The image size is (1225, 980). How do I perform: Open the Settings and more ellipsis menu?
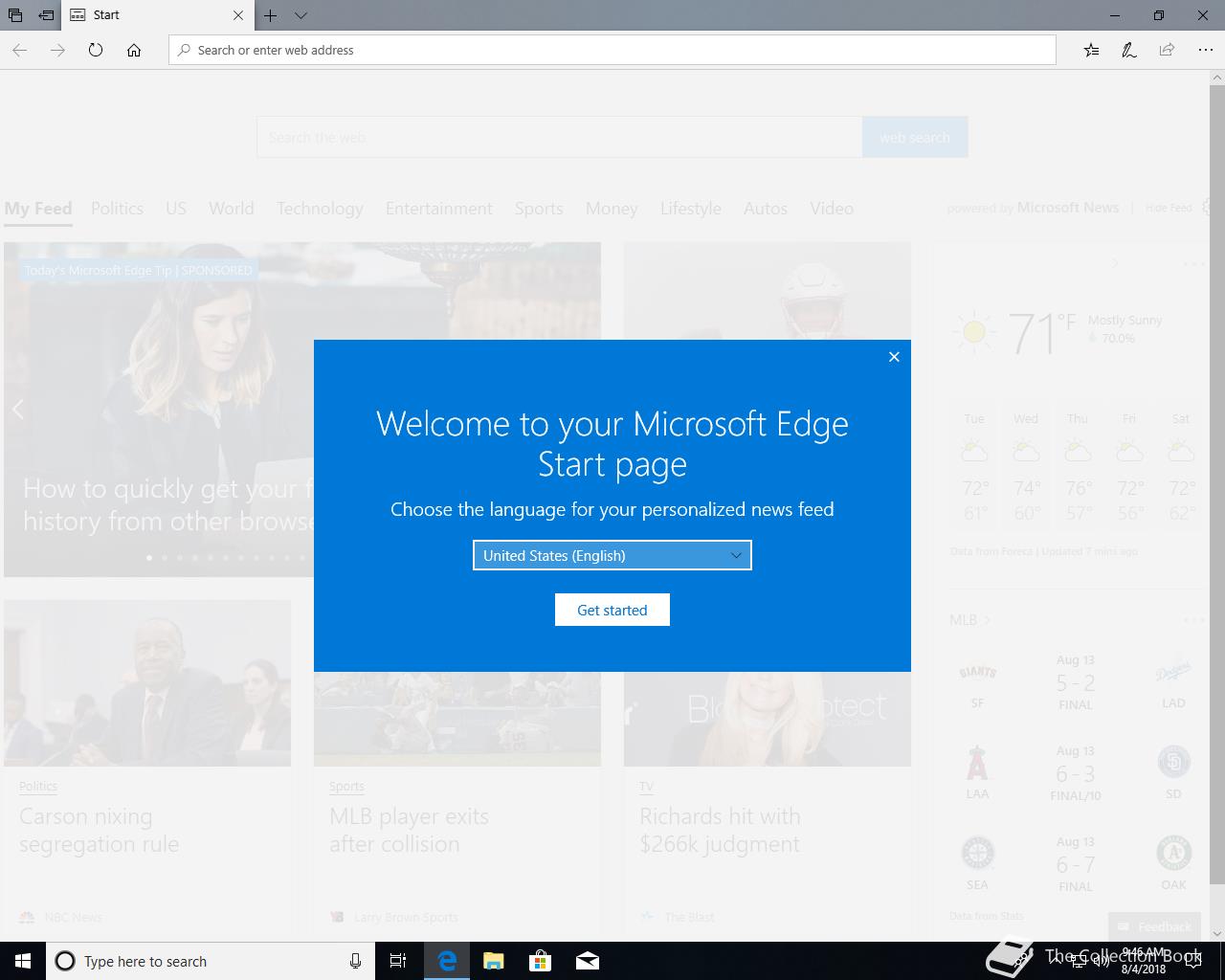click(x=1205, y=50)
